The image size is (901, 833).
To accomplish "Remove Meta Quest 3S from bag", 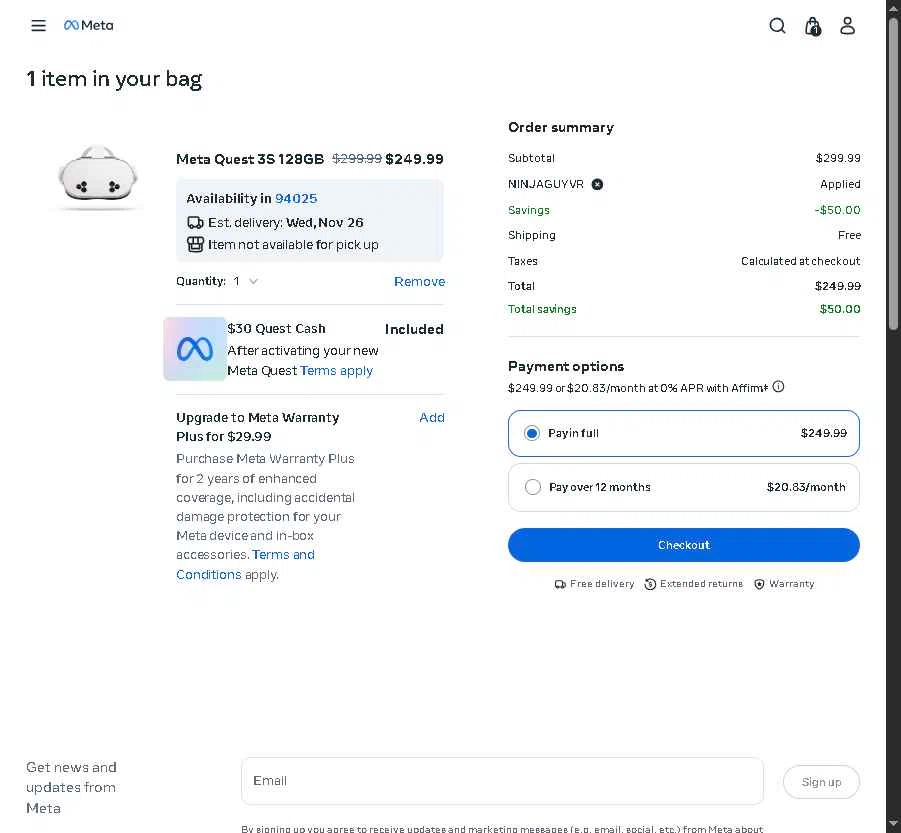I will pyautogui.click(x=419, y=281).
